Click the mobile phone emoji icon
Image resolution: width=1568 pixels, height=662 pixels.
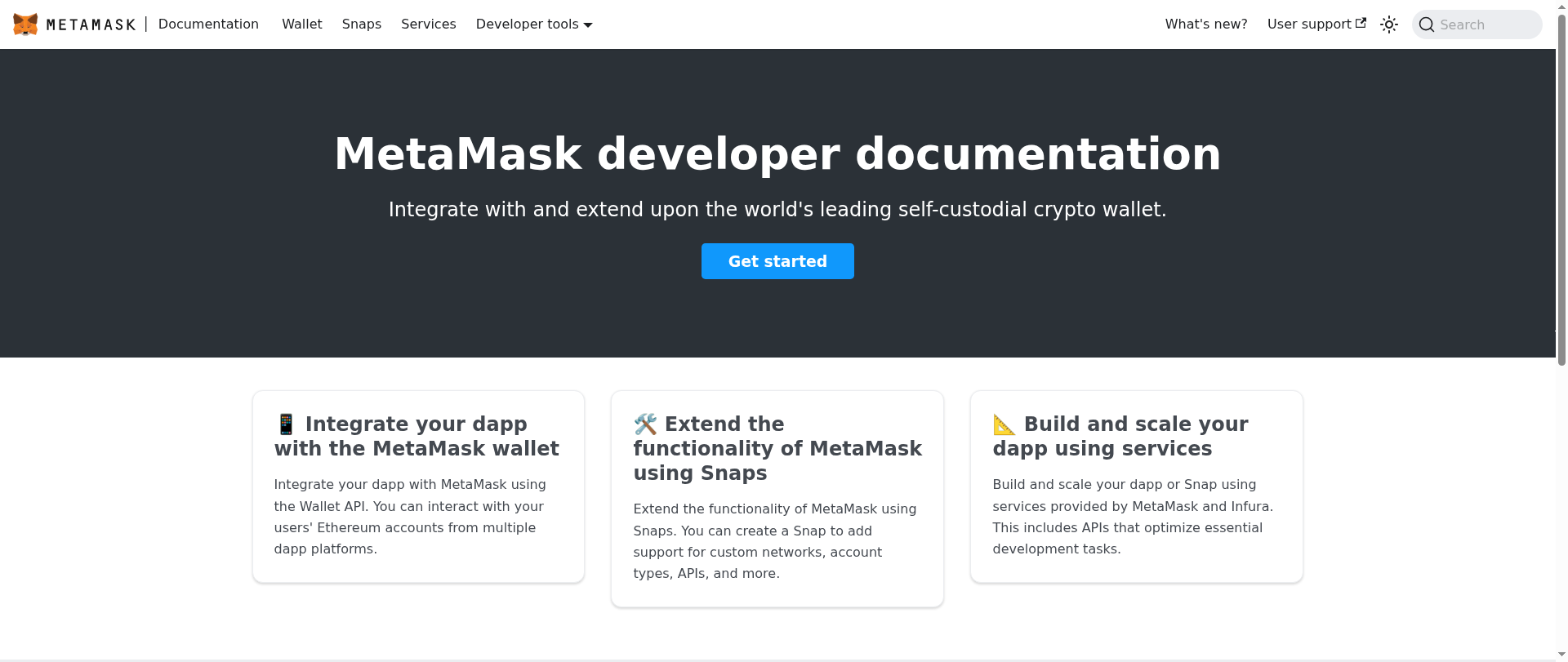pos(286,424)
